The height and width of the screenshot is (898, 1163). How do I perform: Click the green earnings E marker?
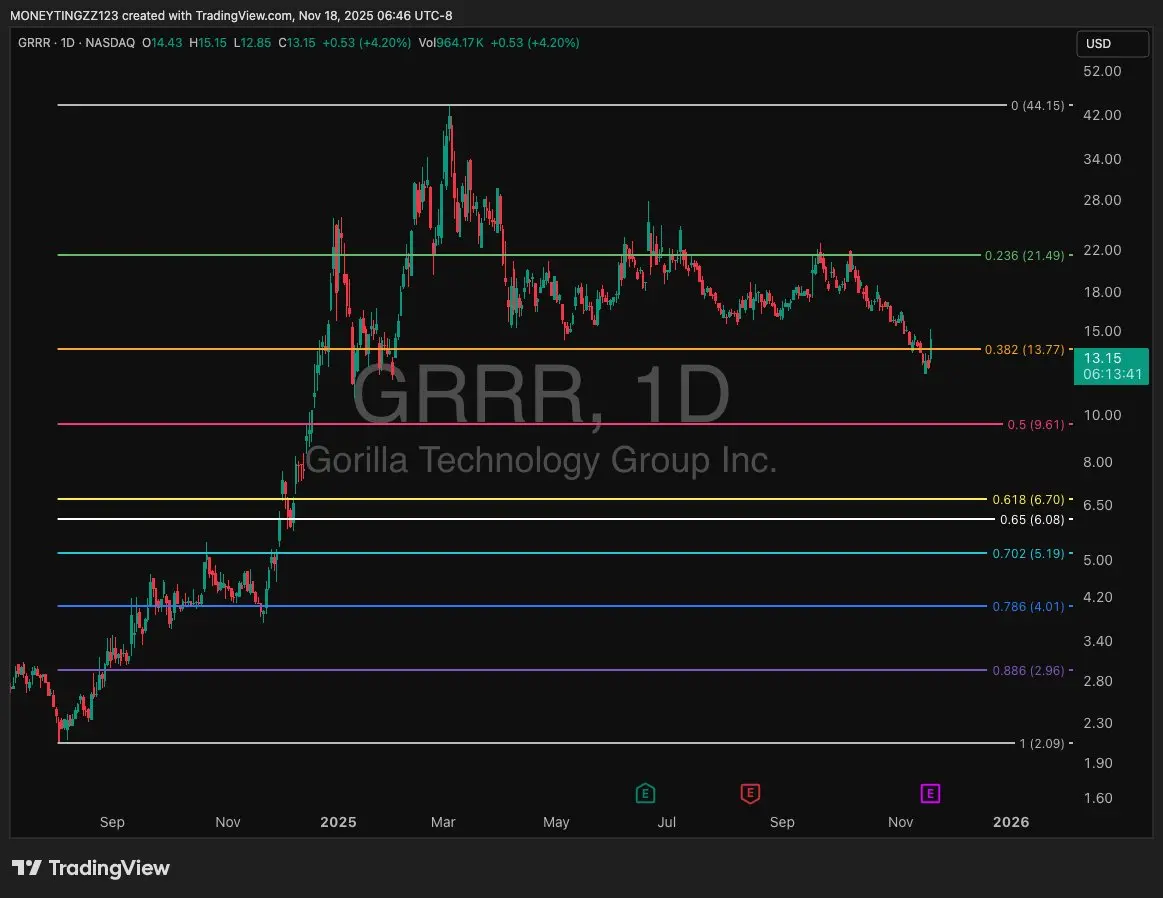[x=645, y=794]
